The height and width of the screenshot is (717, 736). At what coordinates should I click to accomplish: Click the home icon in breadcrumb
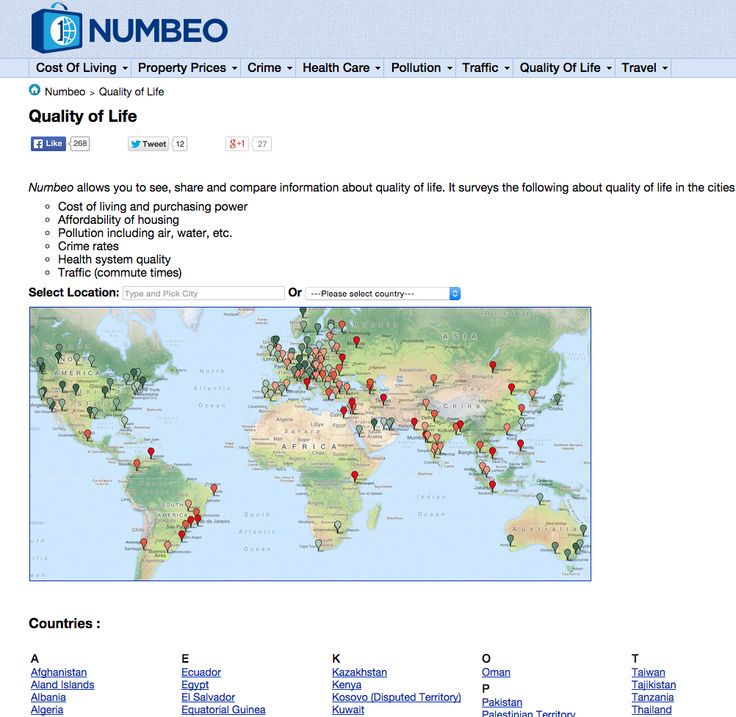[35, 91]
